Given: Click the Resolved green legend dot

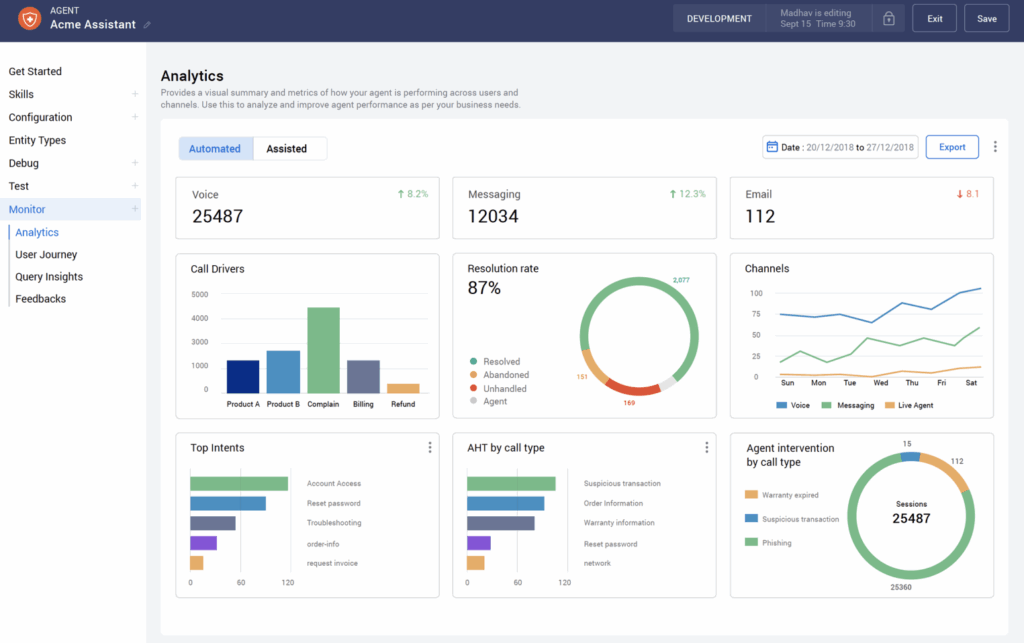Looking at the screenshot, I should (x=472, y=362).
